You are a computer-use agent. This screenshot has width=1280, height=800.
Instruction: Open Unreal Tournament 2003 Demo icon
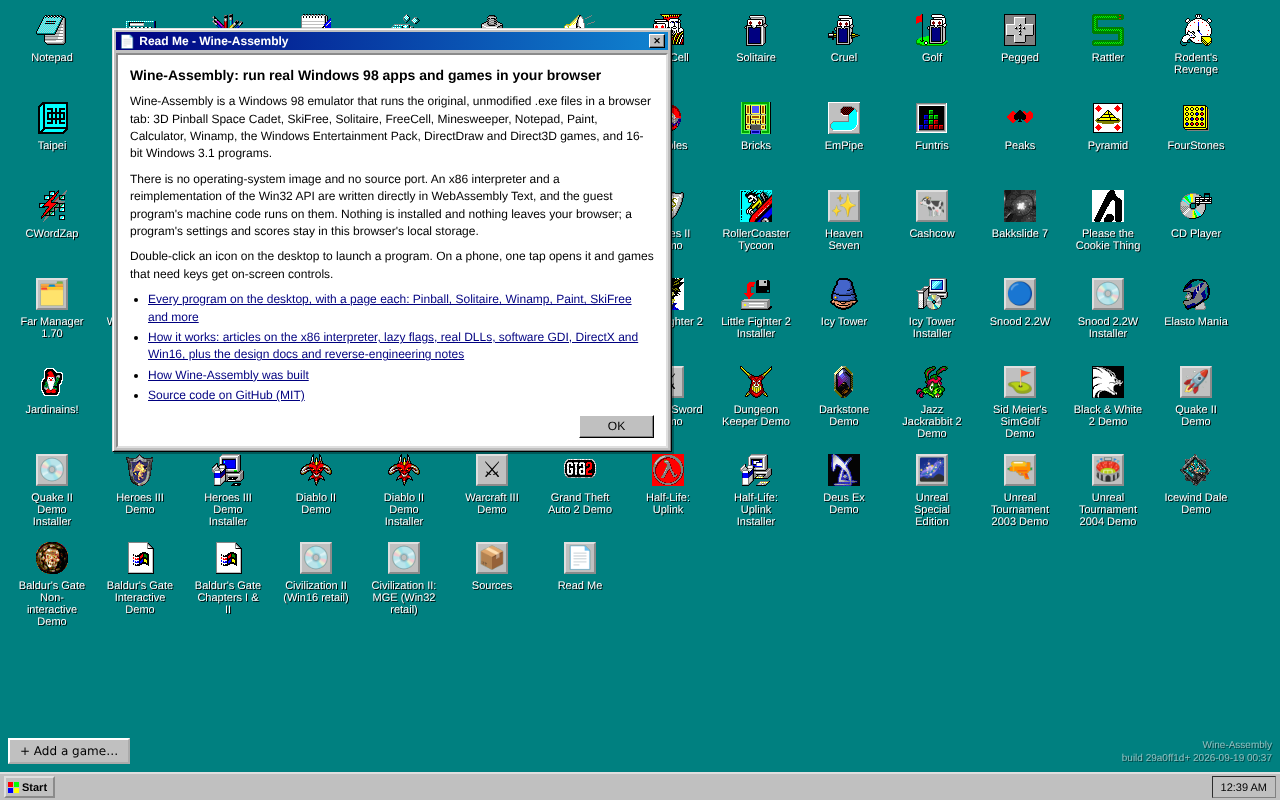(1020, 470)
